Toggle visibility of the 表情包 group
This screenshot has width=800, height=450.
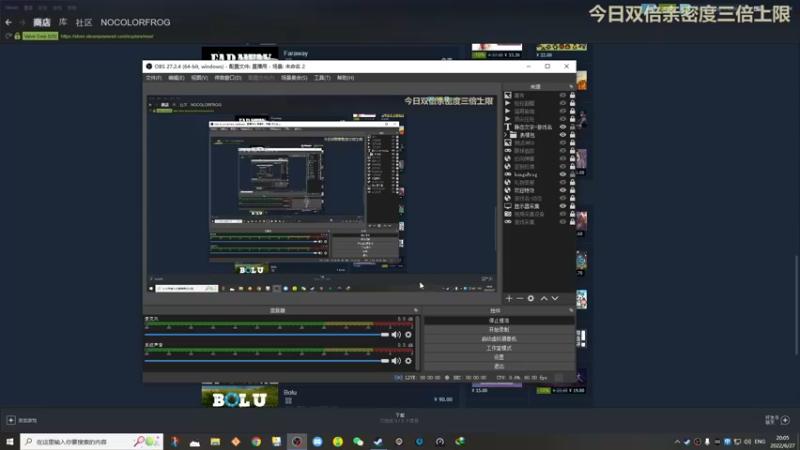[x=563, y=135]
